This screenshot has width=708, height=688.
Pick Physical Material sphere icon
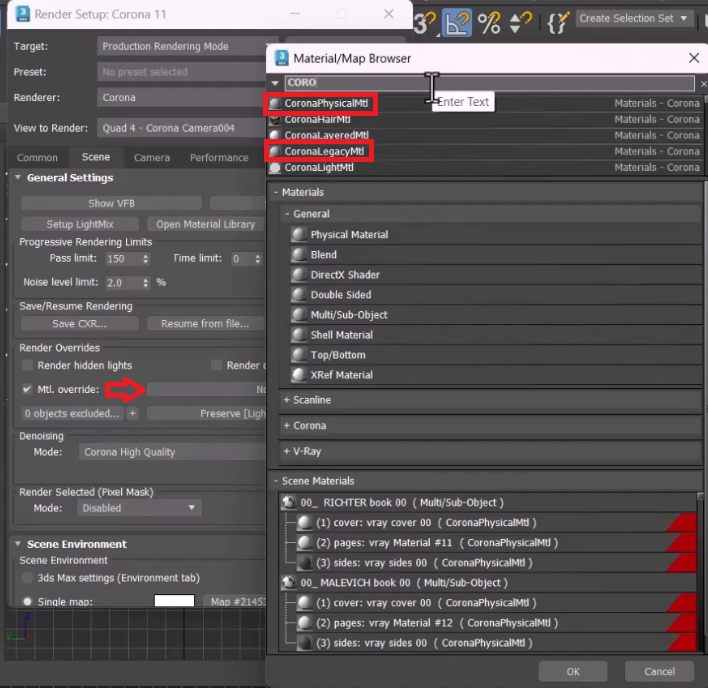click(x=298, y=234)
